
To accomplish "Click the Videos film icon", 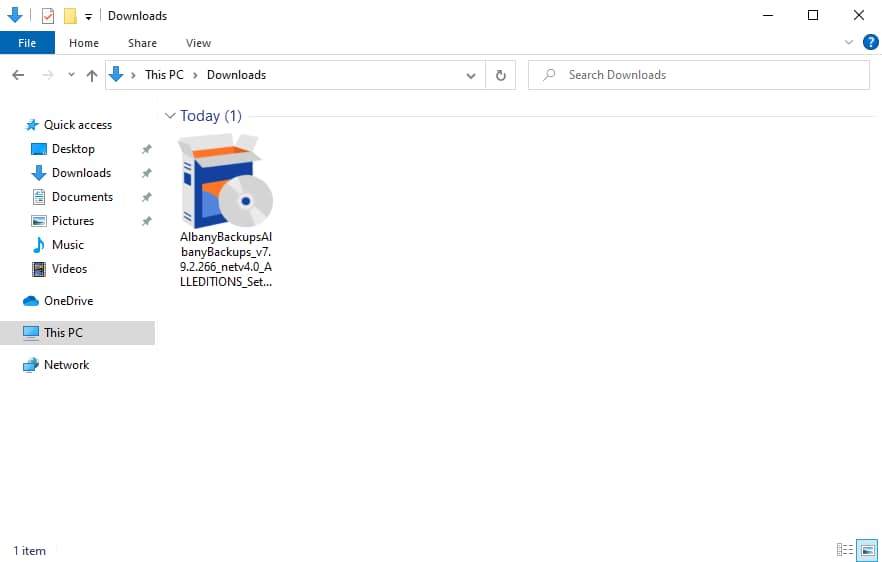I will (x=38, y=269).
